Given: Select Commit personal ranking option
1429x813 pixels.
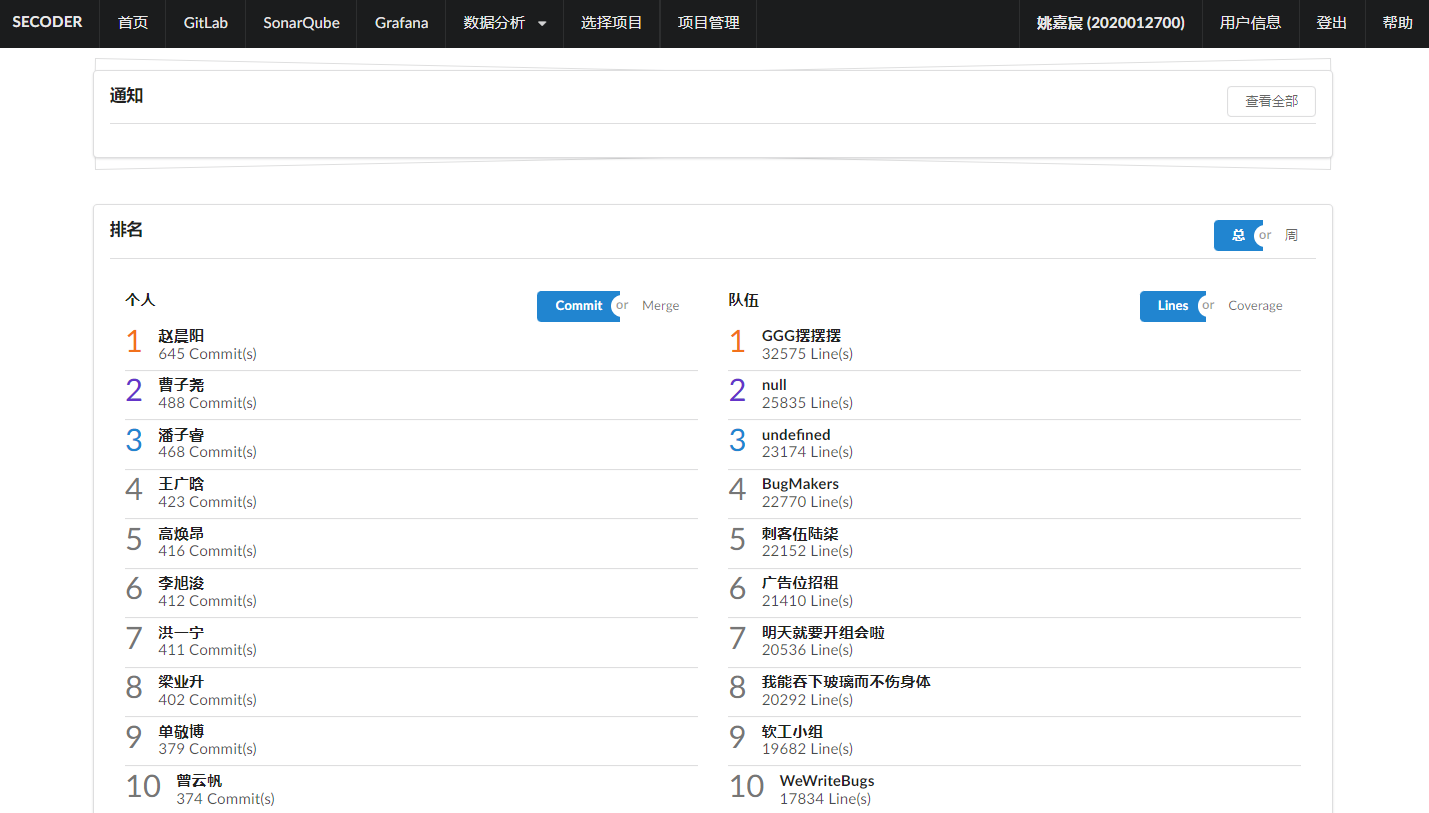Looking at the screenshot, I should [578, 306].
